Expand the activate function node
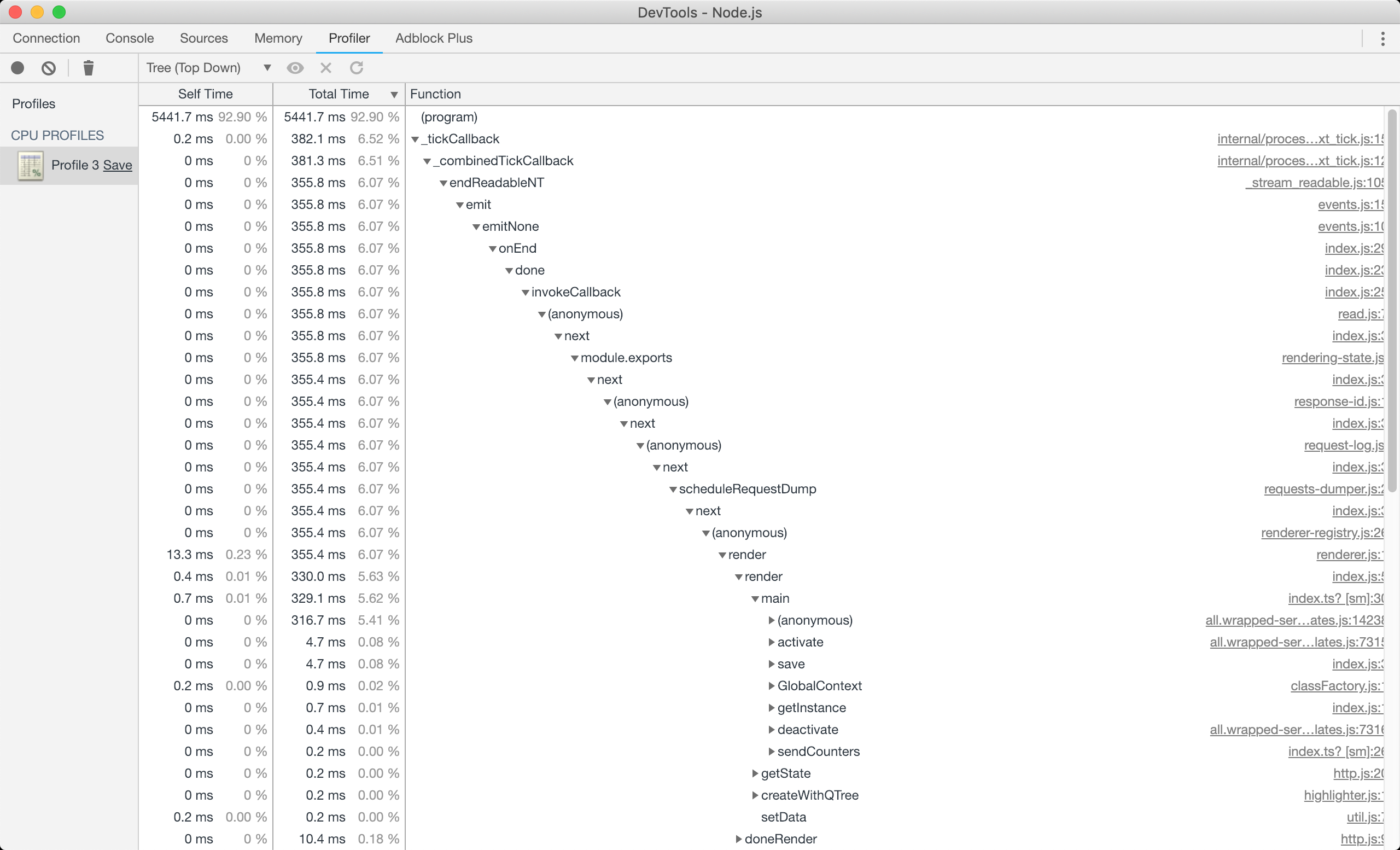Image resolution: width=1400 pixels, height=850 pixels. pos(772,642)
